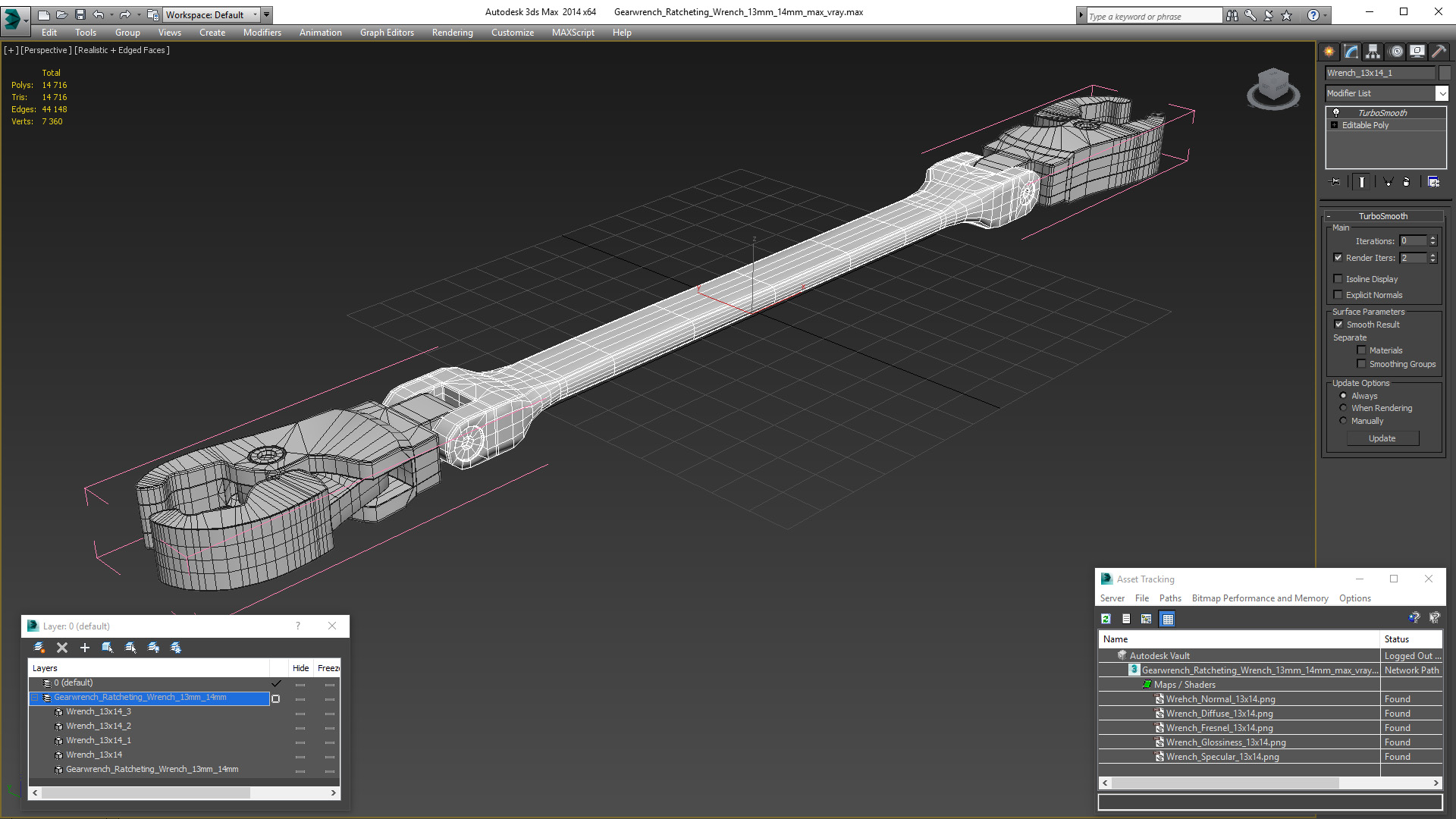
Task: Open the Motion panel tab
Action: click(x=1396, y=52)
